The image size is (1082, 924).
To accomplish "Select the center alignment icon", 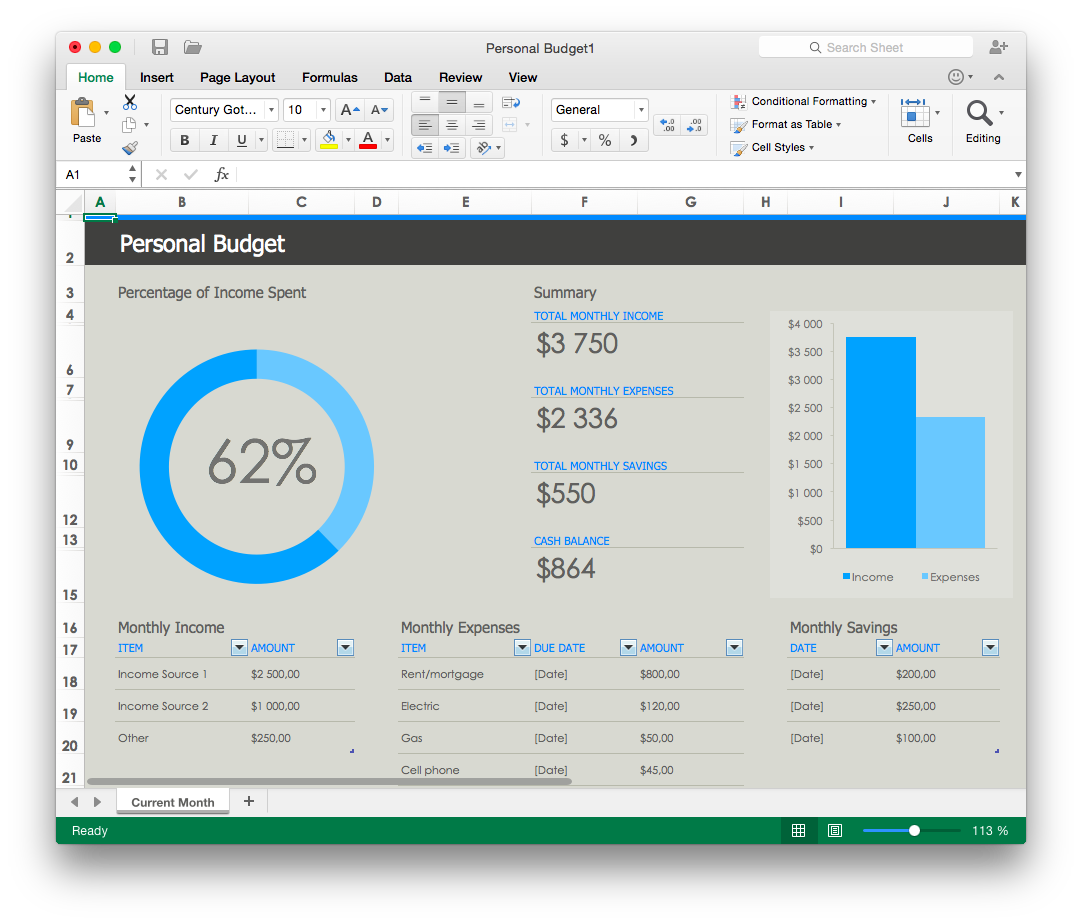I will click(x=452, y=124).
